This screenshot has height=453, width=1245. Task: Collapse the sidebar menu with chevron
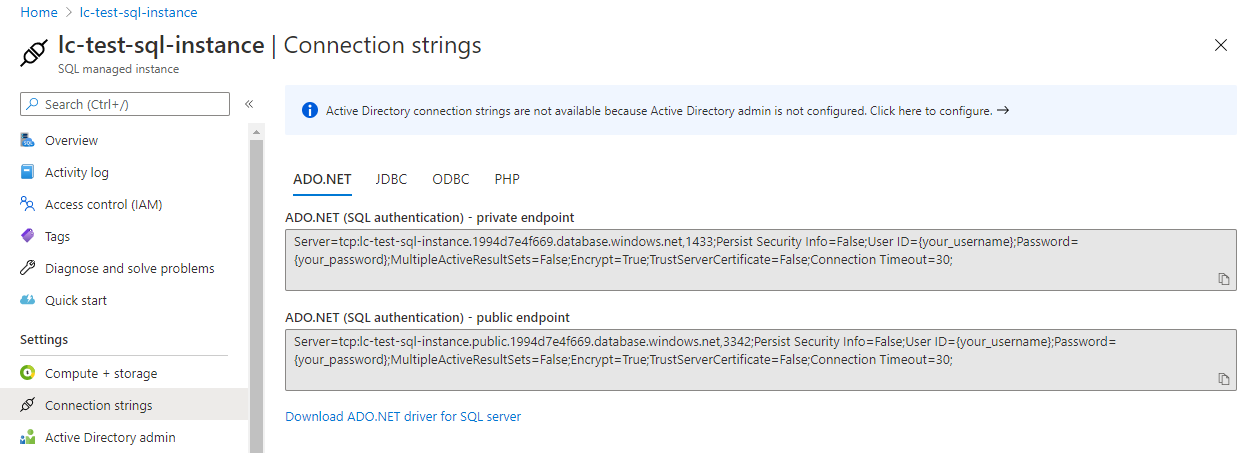(249, 104)
